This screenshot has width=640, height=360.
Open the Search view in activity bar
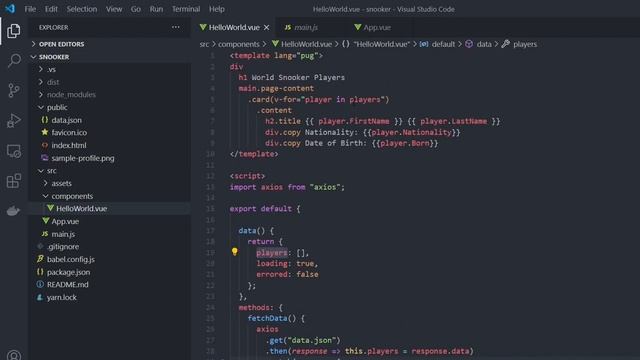(x=14, y=60)
